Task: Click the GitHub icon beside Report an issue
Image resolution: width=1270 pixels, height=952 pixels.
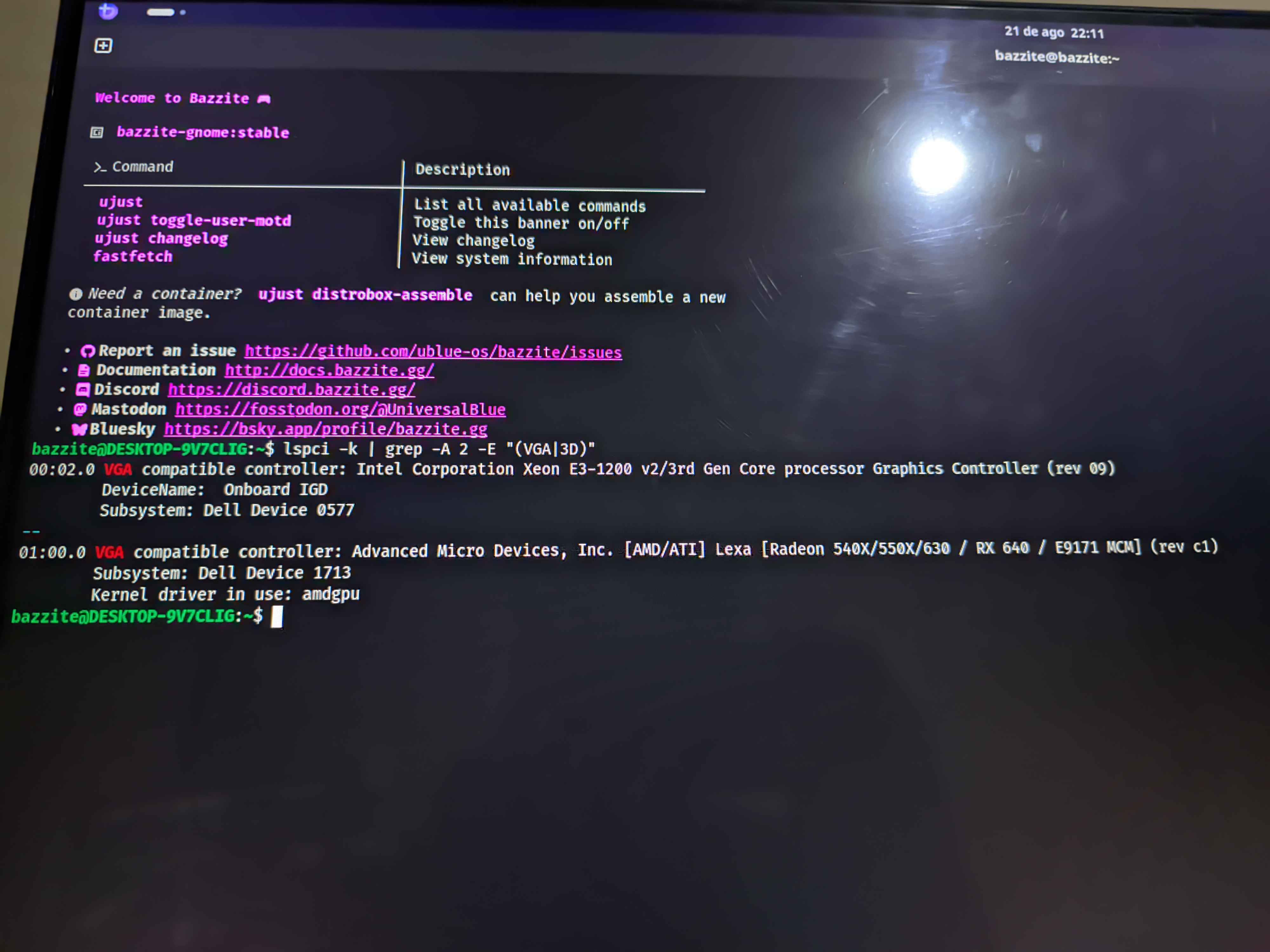Action: [x=87, y=351]
